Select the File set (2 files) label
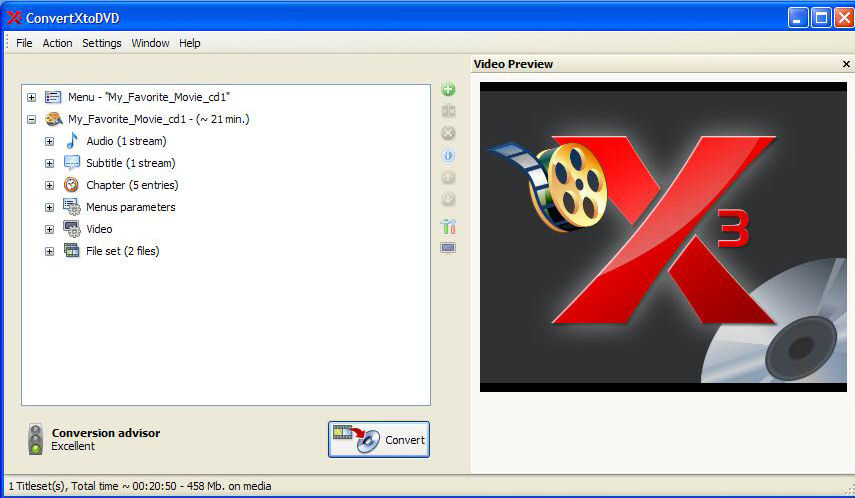 (x=123, y=251)
